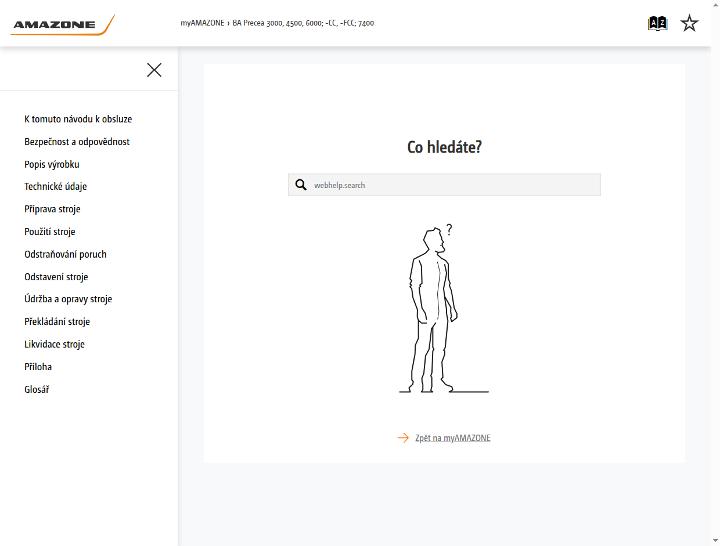720x546 pixels.
Task: Click the AMAZONE logo
Action: (62, 25)
